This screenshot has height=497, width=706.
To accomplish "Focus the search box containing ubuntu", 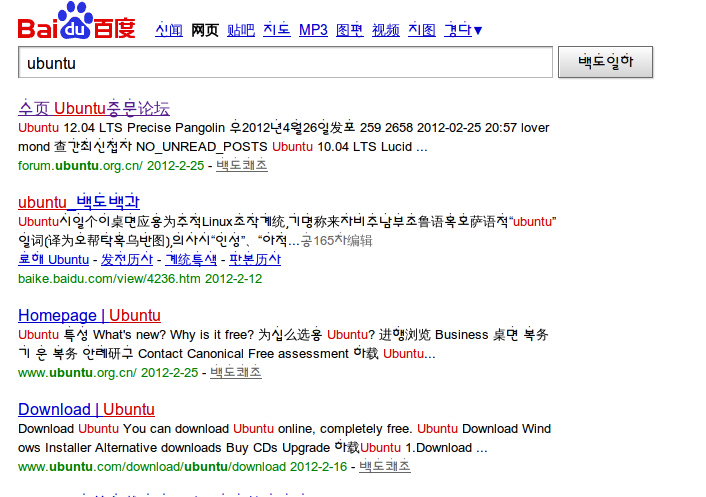I will coord(285,62).
